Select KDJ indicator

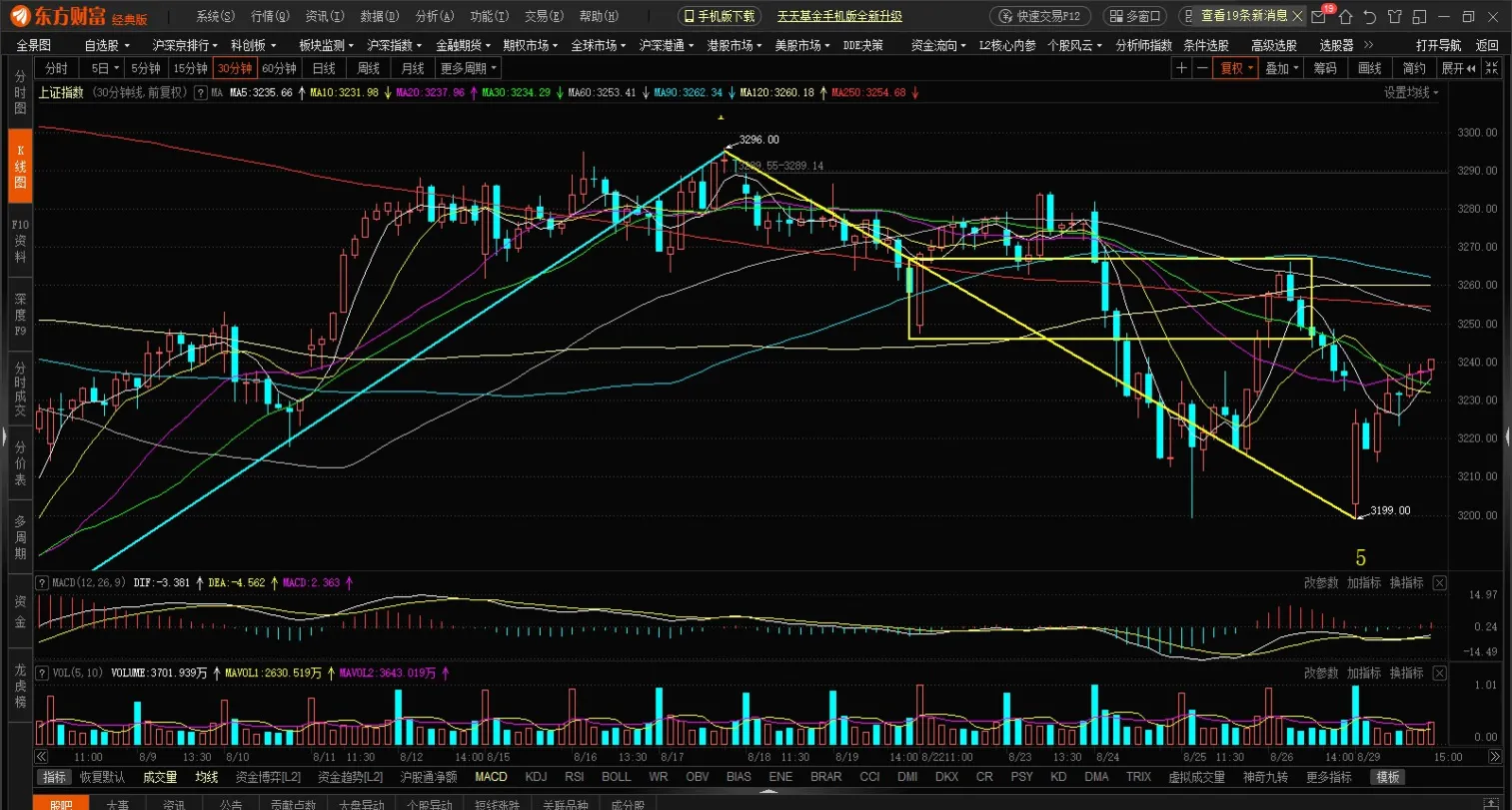click(x=536, y=777)
